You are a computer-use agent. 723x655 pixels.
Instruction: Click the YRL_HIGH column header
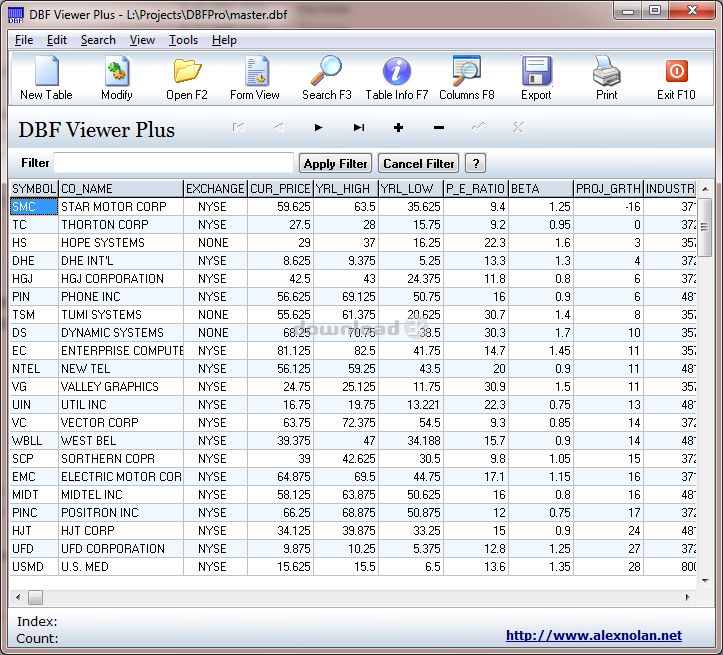point(346,189)
